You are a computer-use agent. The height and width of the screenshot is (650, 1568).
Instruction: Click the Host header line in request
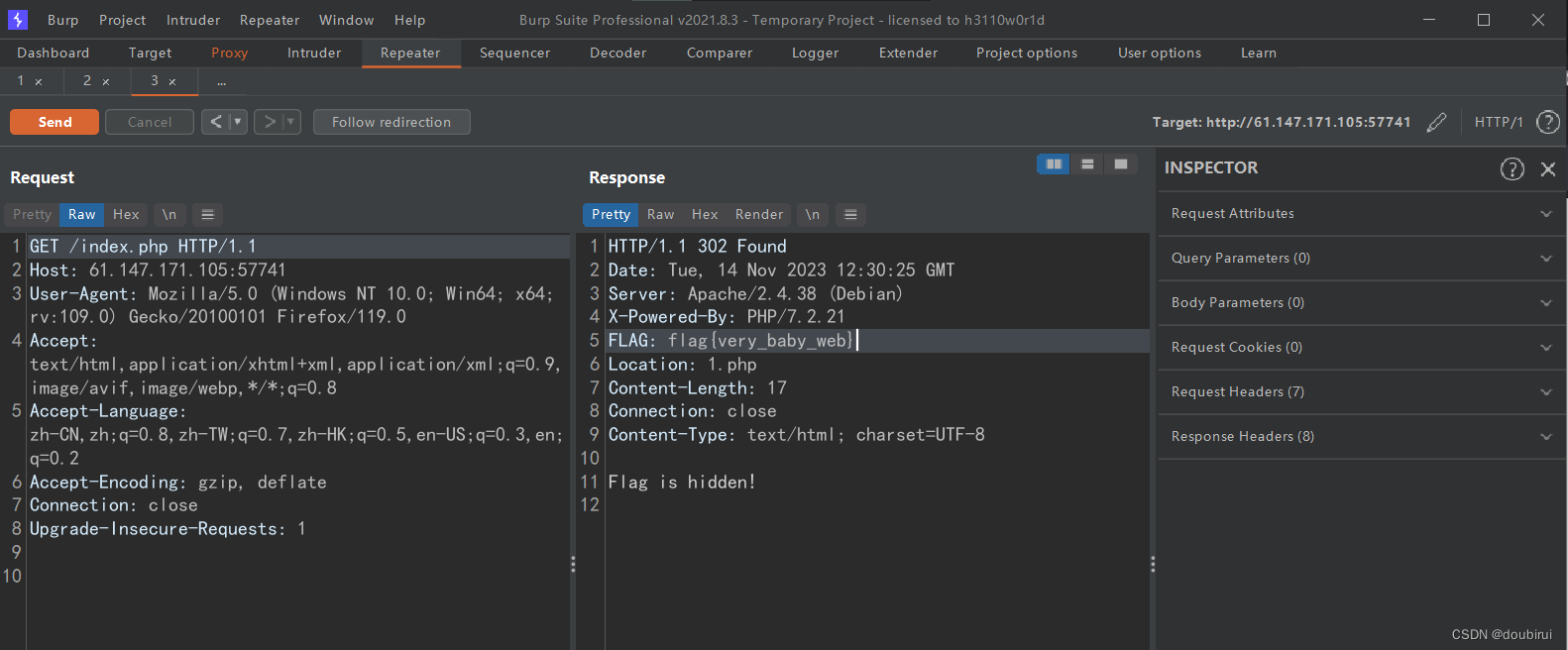pos(158,270)
